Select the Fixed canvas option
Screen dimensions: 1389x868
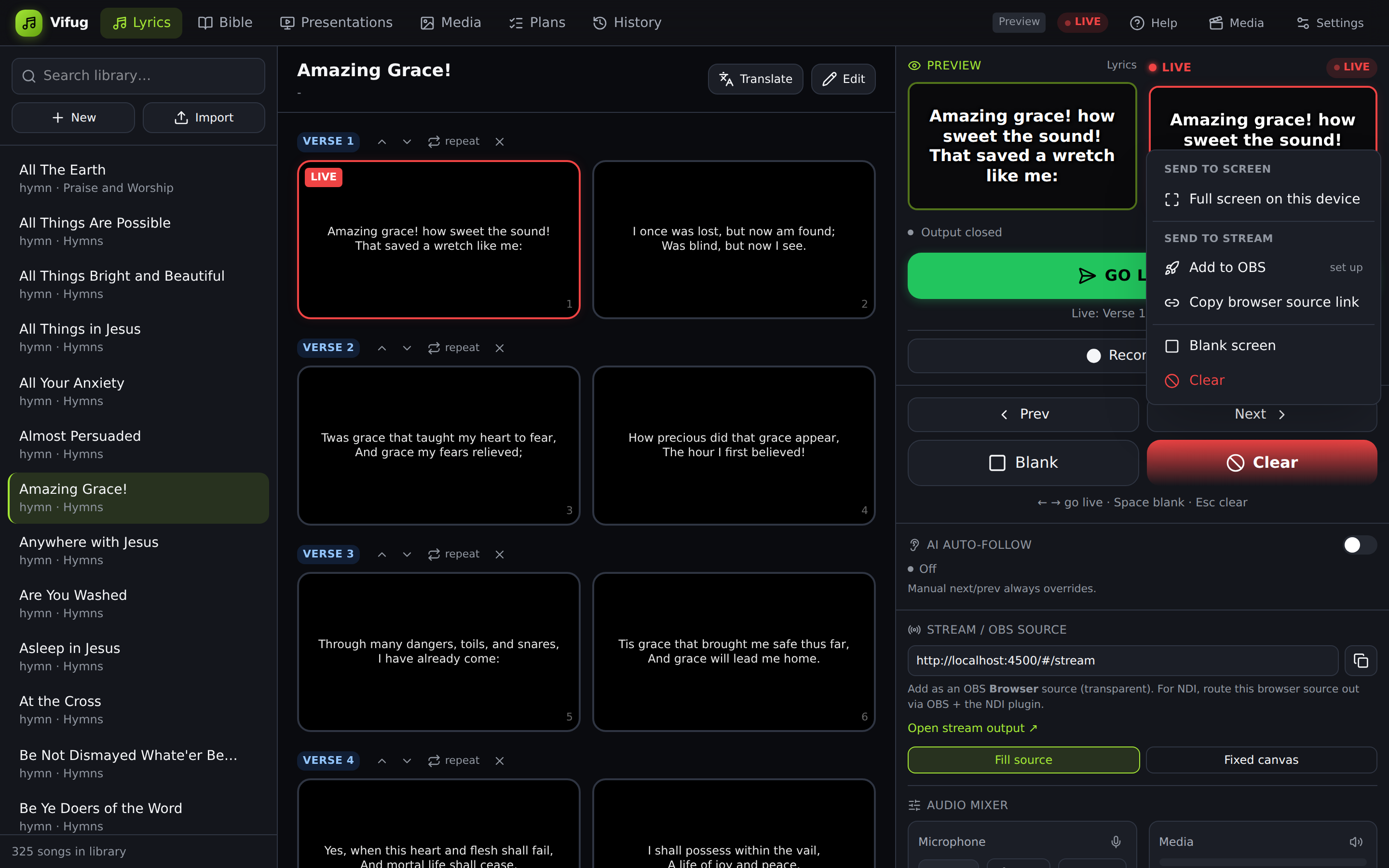click(x=1261, y=760)
